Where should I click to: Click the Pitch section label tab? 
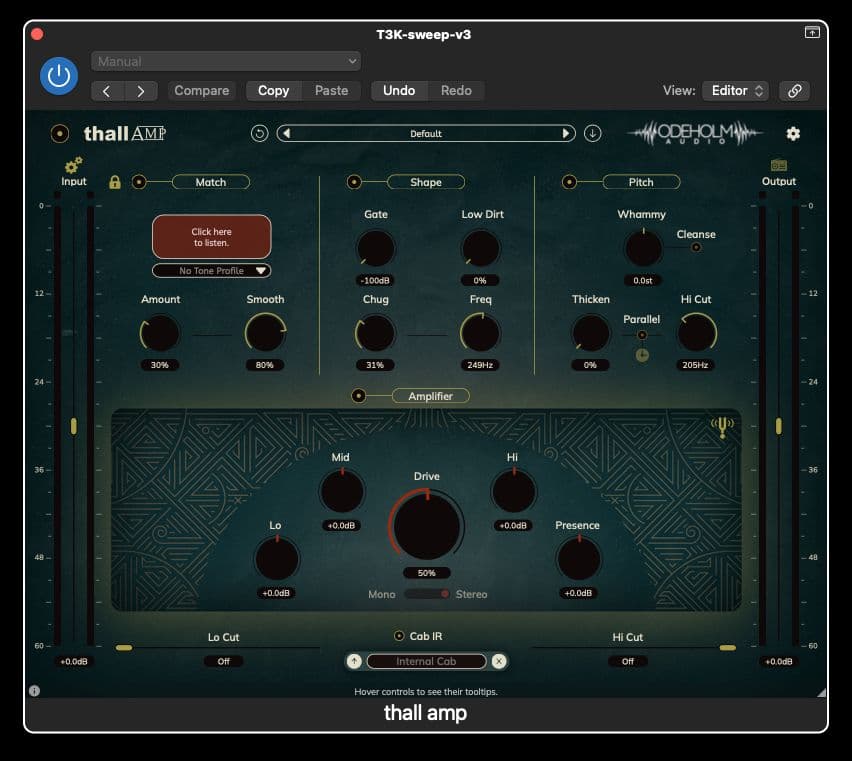coord(641,182)
